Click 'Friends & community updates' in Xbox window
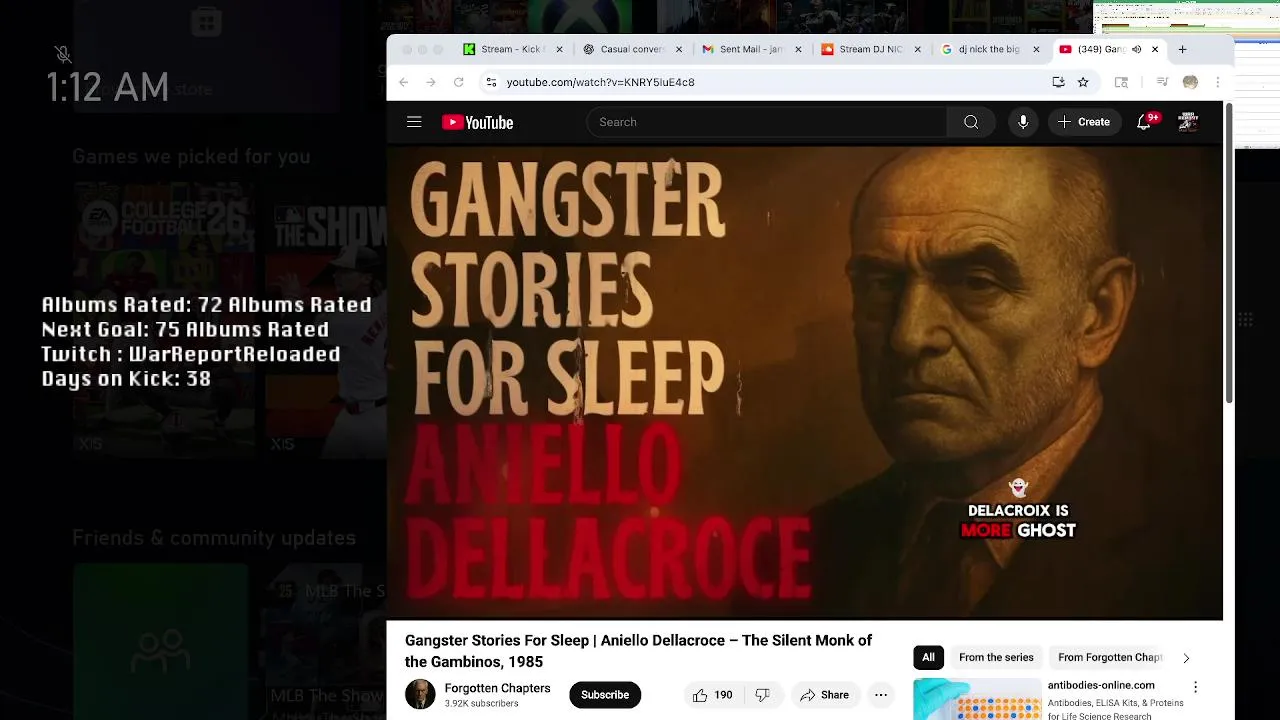This screenshot has width=1280, height=720. (x=214, y=538)
